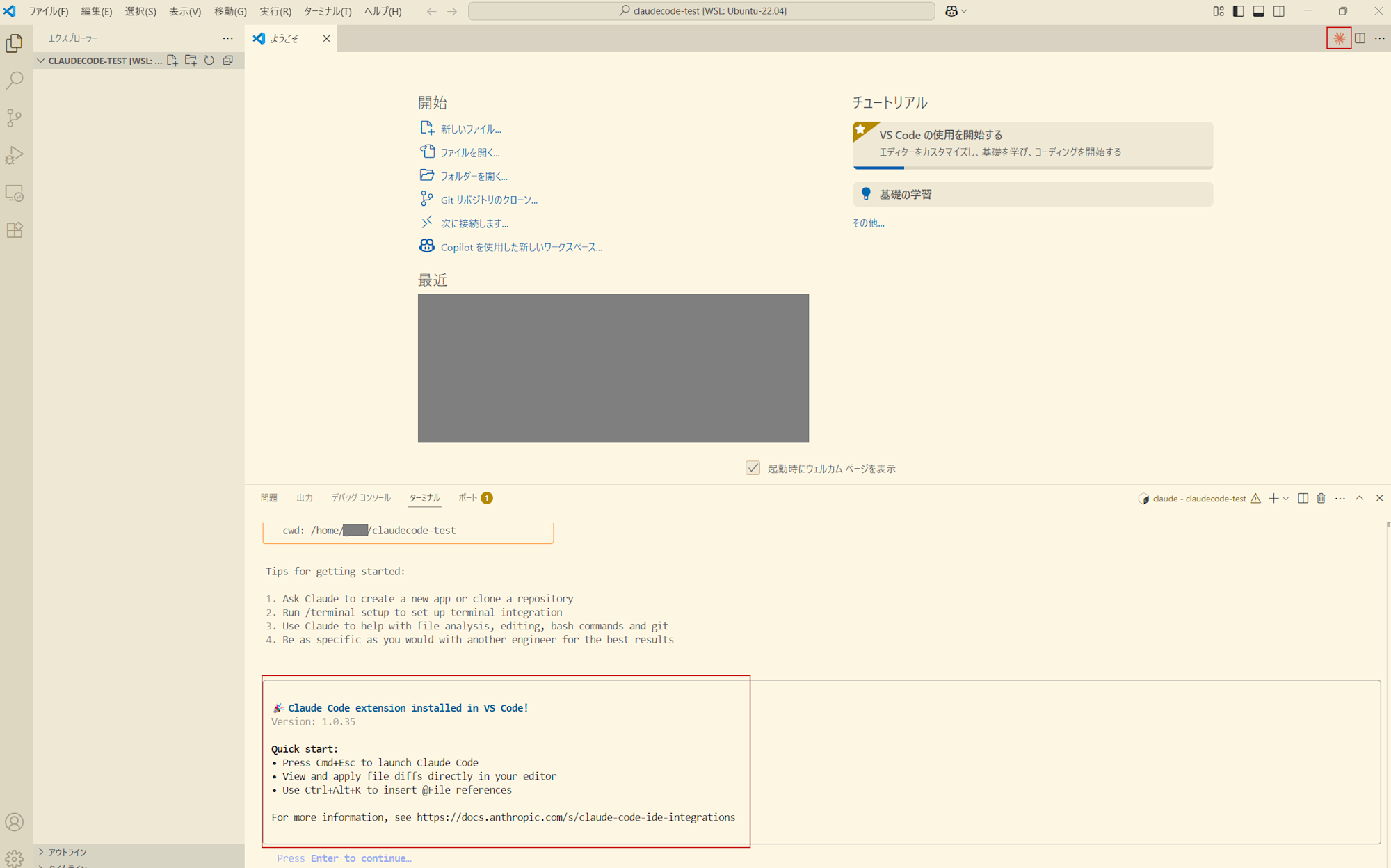This screenshot has height=868, width=1391.
Task: Kill terminal with trash icon
Action: click(1321, 498)
